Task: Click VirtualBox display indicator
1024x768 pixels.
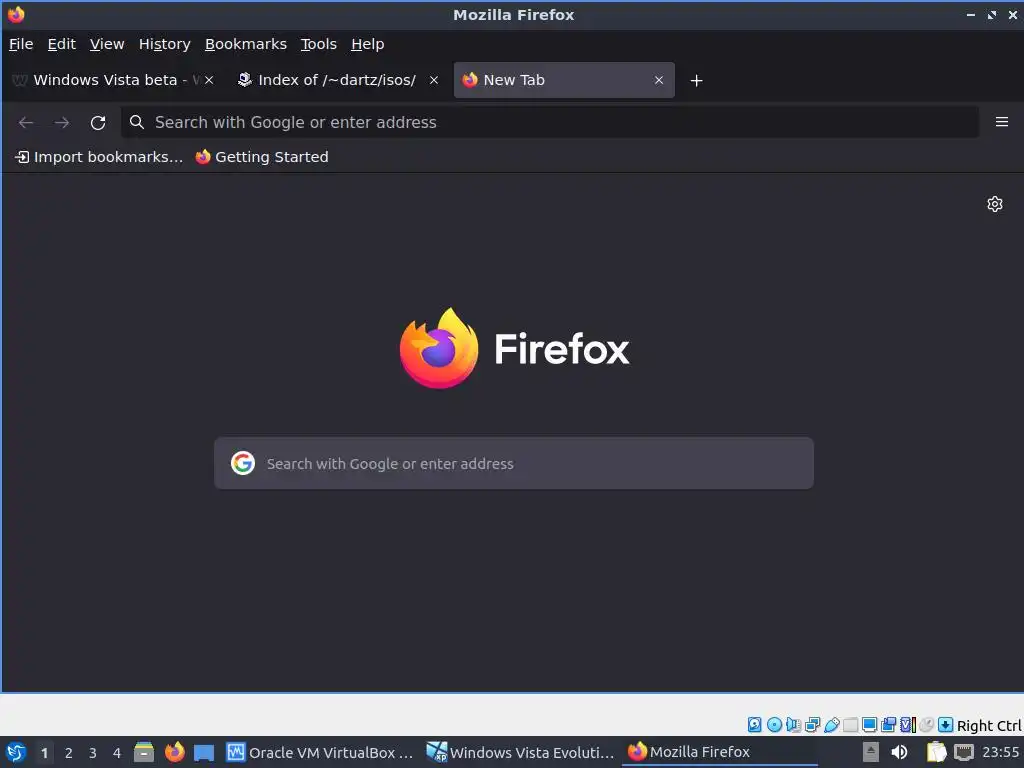Action: 869,724
